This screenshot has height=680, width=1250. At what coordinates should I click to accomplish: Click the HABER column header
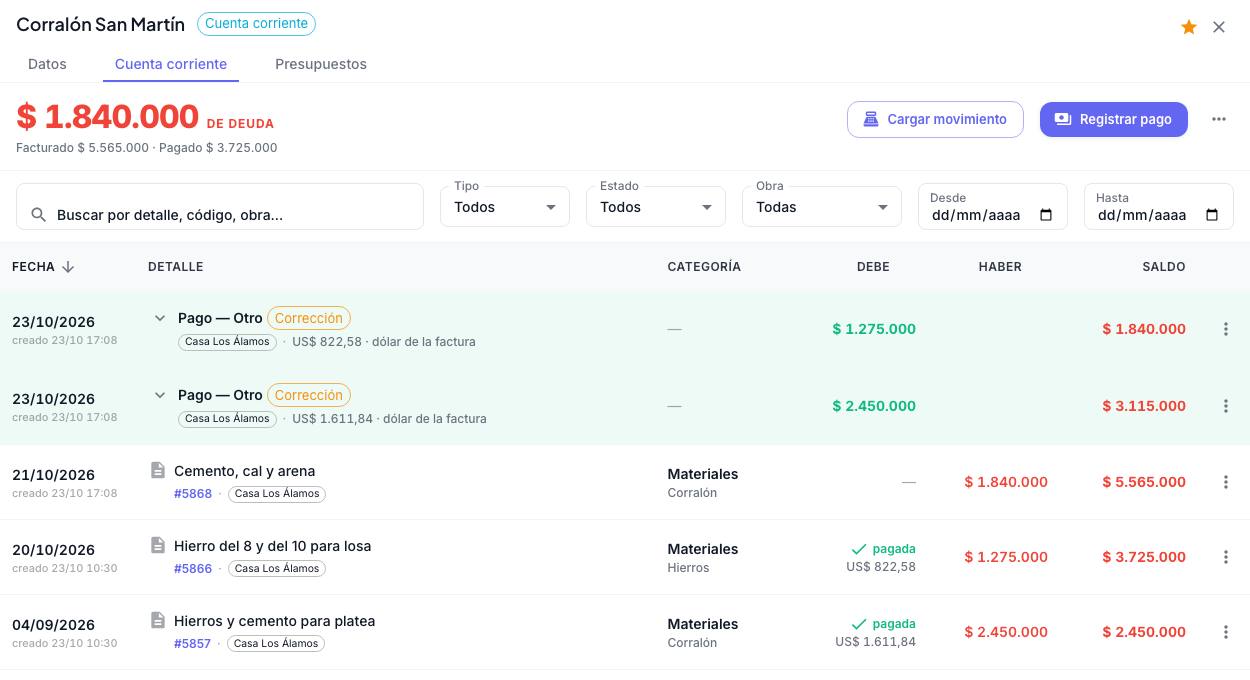pyautogui.click(x=1000, y=267)
